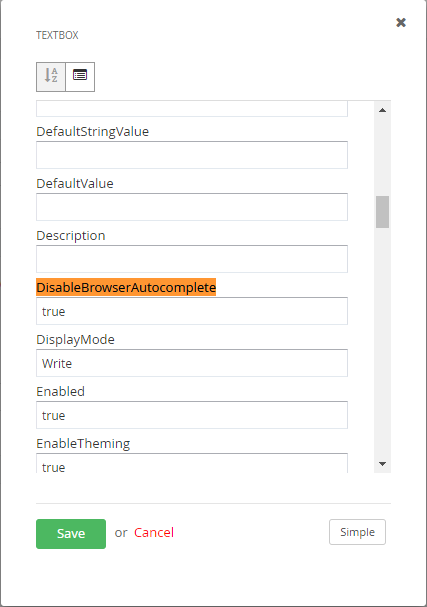Image resolution: width=427 pixels, height=607 pixels.
Task: Switch to categorized view icon
Action: [80, 77]
